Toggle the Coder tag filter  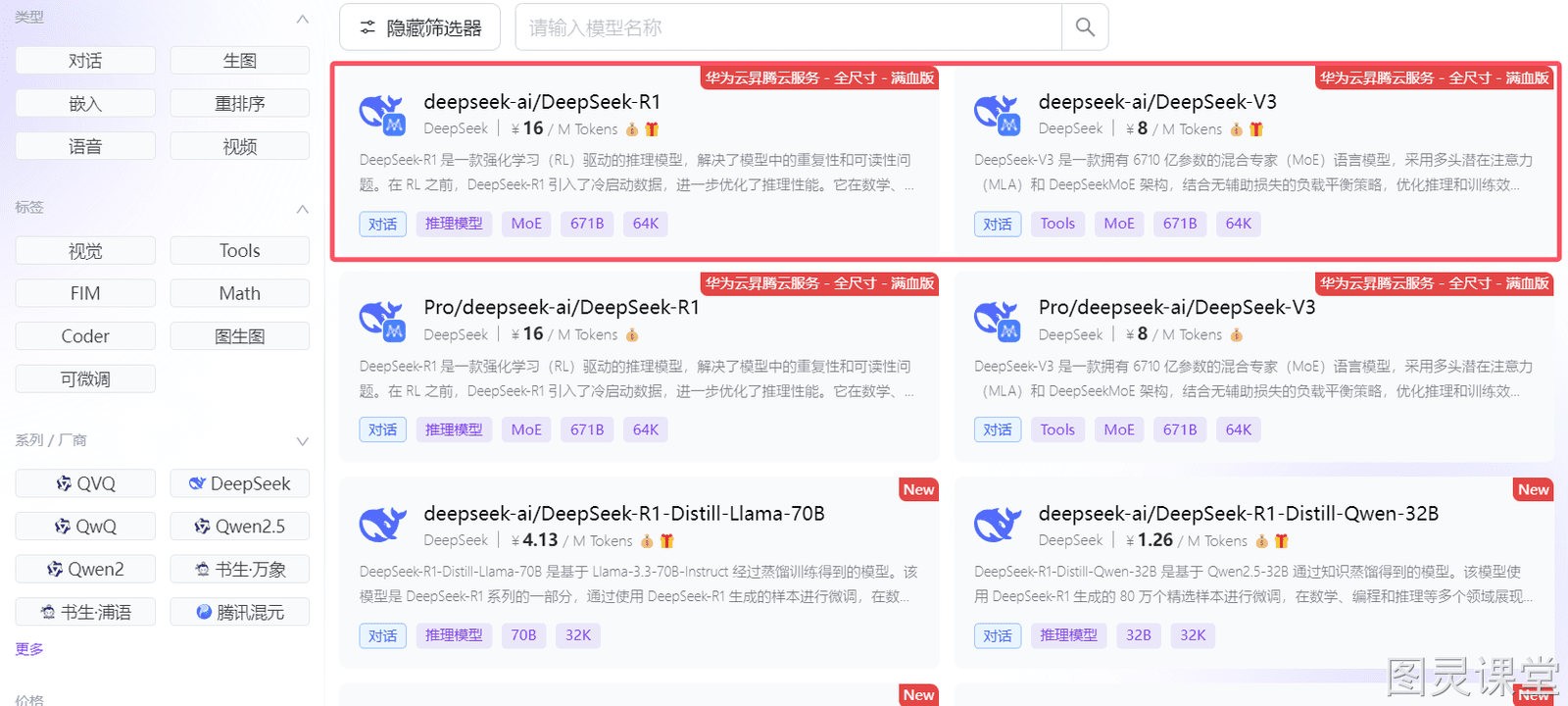coord(85,336)
